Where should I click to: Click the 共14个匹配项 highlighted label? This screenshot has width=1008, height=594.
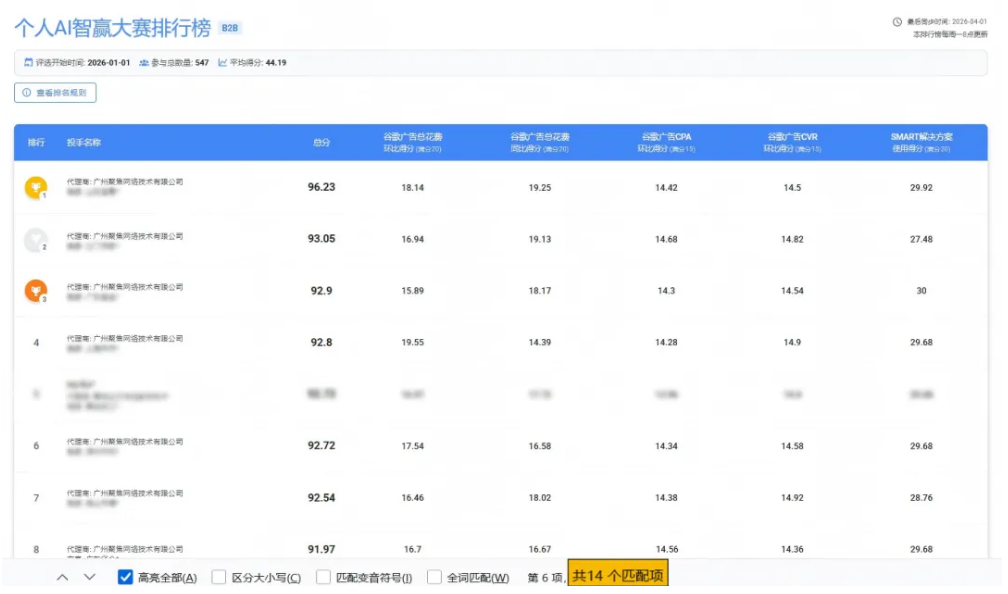point(617,576)
